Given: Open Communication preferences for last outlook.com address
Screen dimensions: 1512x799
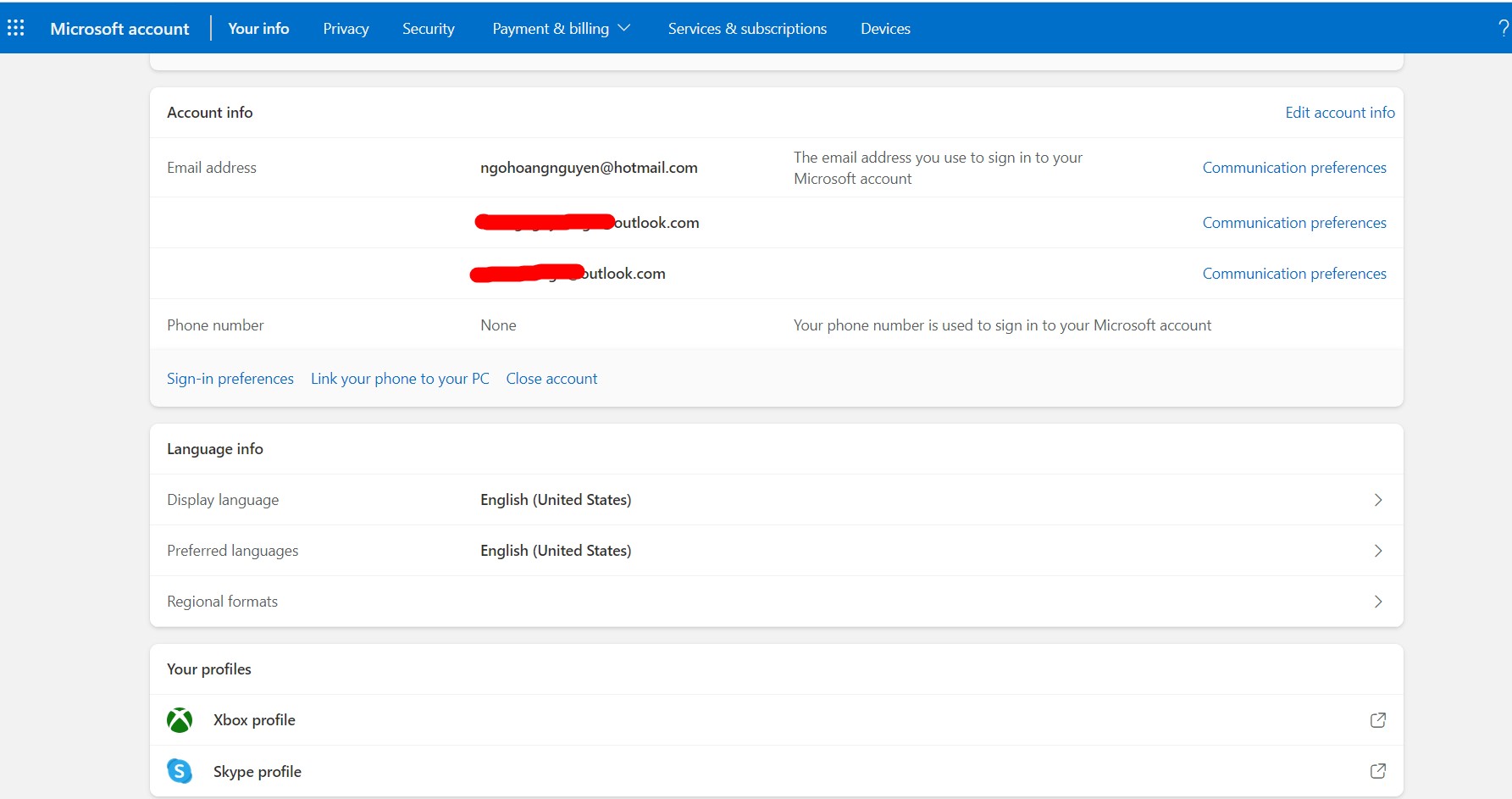Looking at the screenshot, I should [1294, 274].
